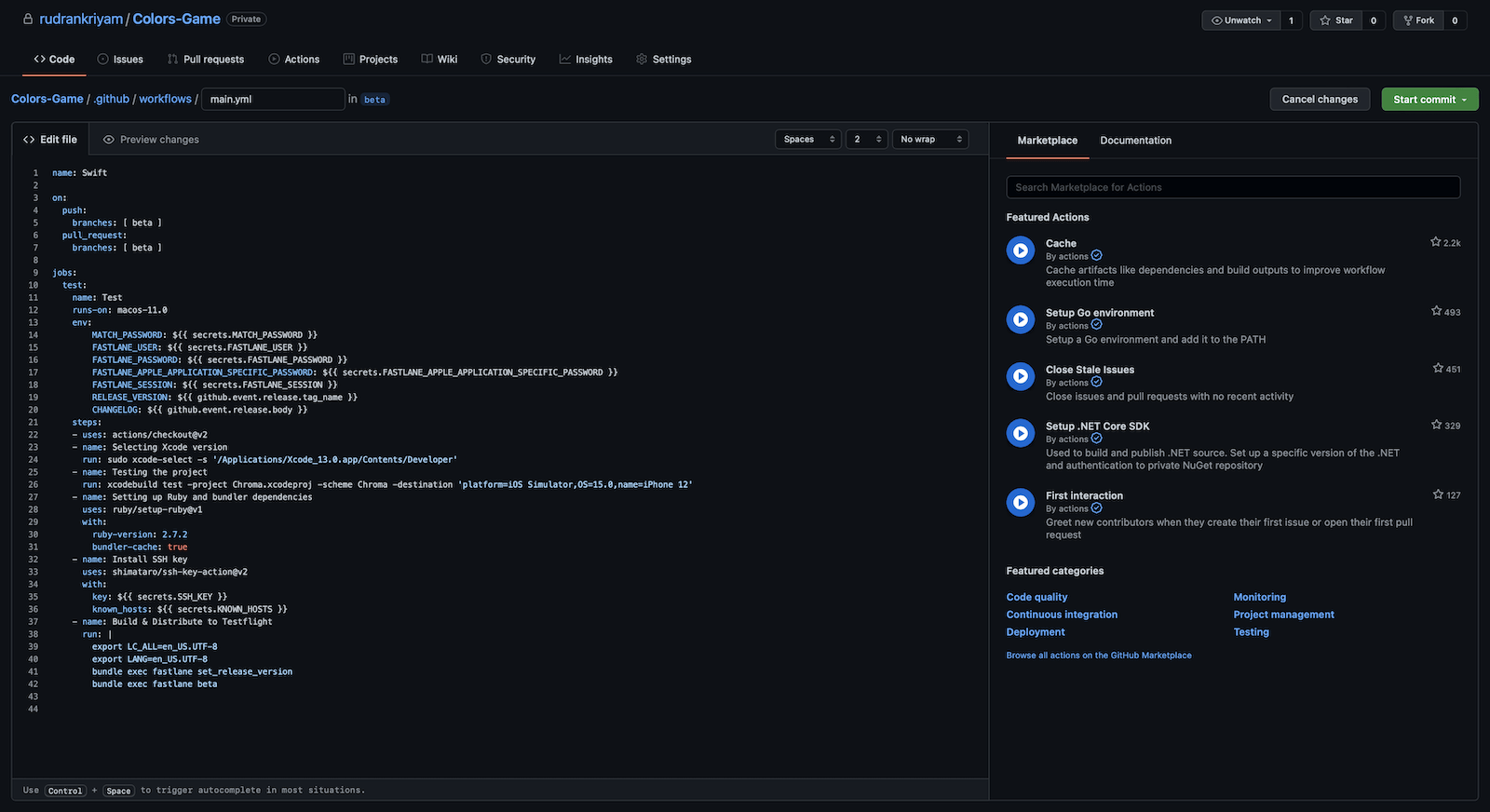Click the Cache action play icon

(x=1021, y=250)
